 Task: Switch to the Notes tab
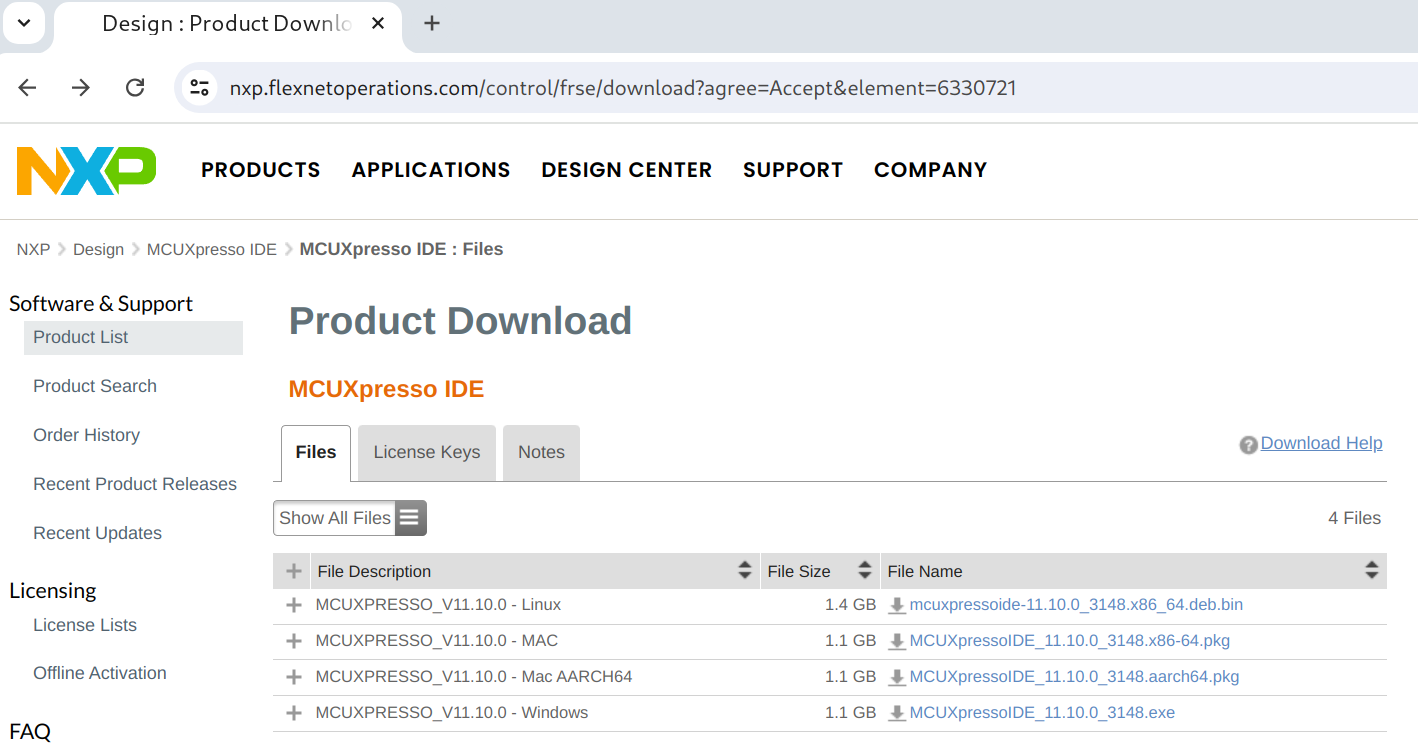[541, 452]
